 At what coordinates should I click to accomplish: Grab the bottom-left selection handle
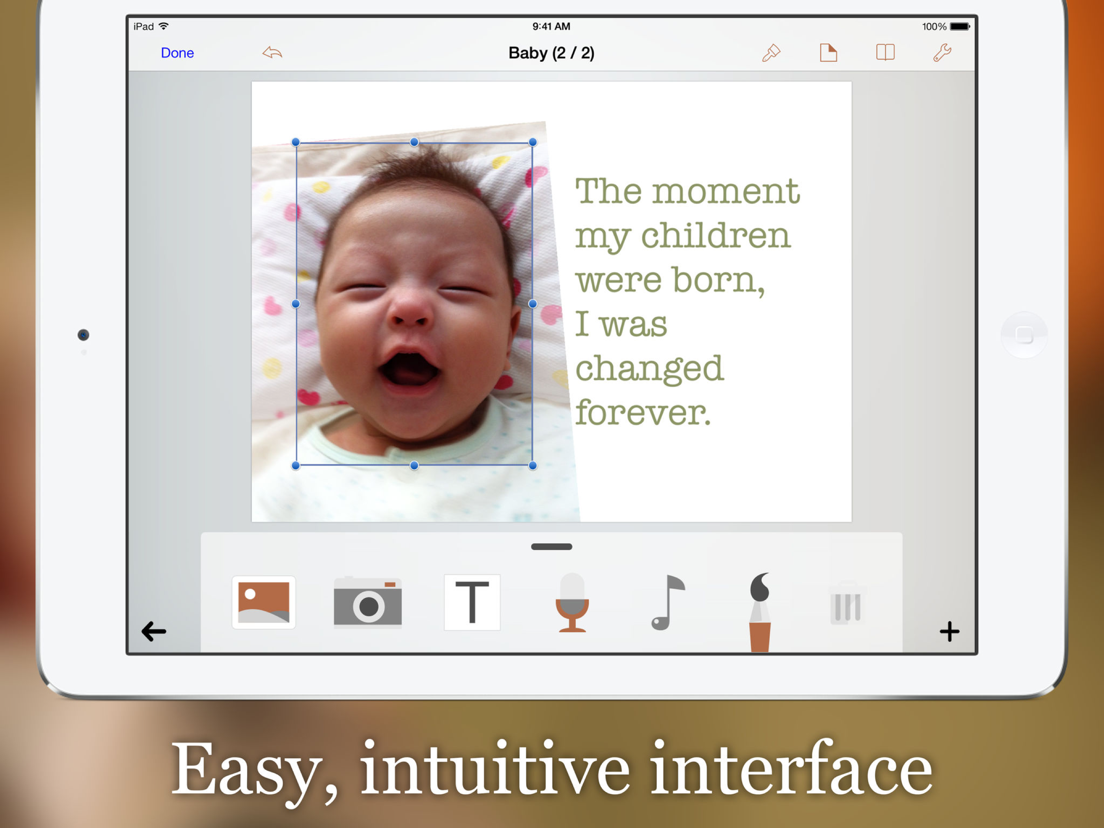pos(296,465)
